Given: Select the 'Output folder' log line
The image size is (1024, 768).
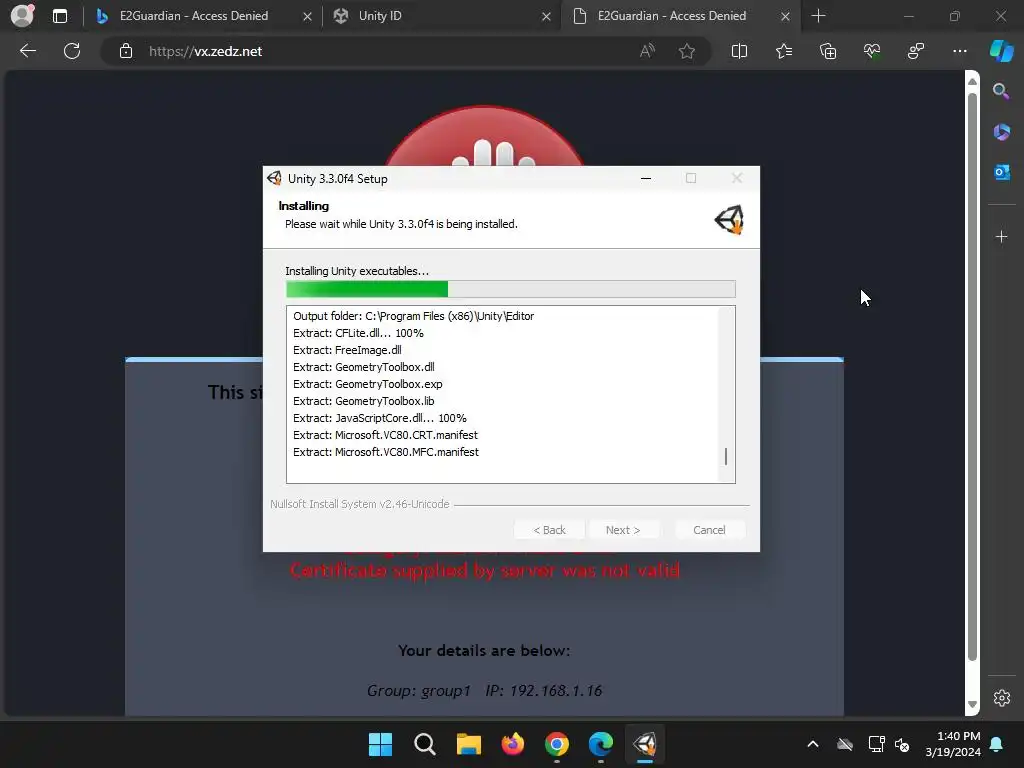Looking at the screenshot, I should point(413,316).
